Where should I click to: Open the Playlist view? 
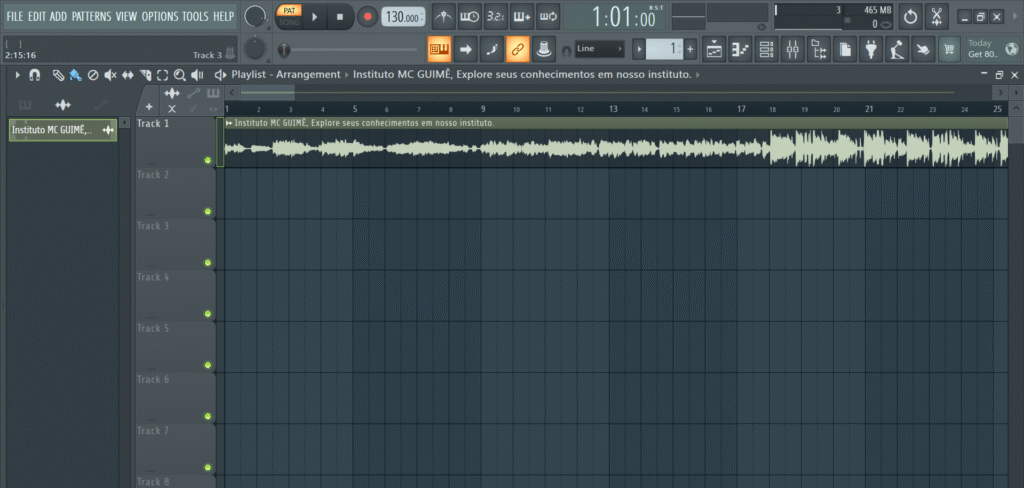point(715,49)
